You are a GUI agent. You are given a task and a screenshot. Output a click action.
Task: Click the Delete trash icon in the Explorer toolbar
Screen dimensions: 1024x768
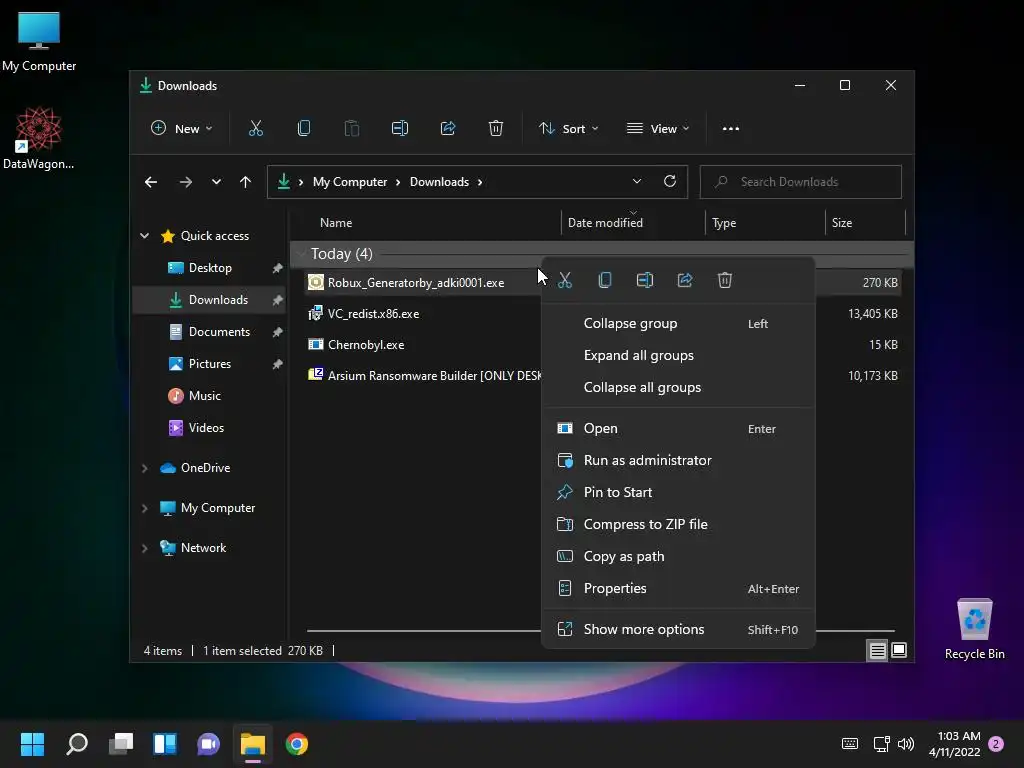coord(496,129)
